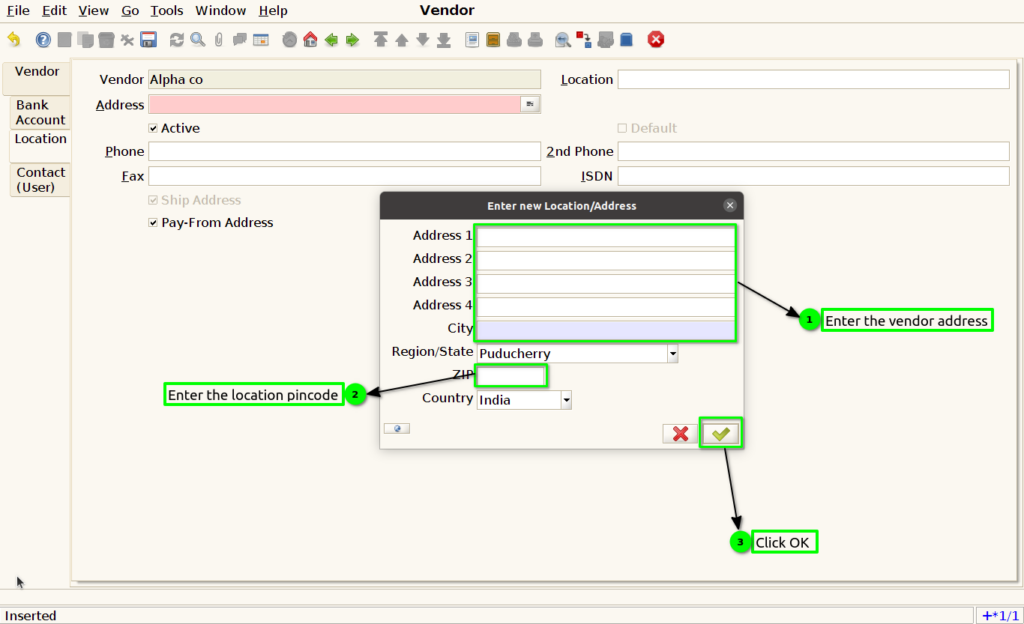Click the Print toolbar icon

pos(535,40)
